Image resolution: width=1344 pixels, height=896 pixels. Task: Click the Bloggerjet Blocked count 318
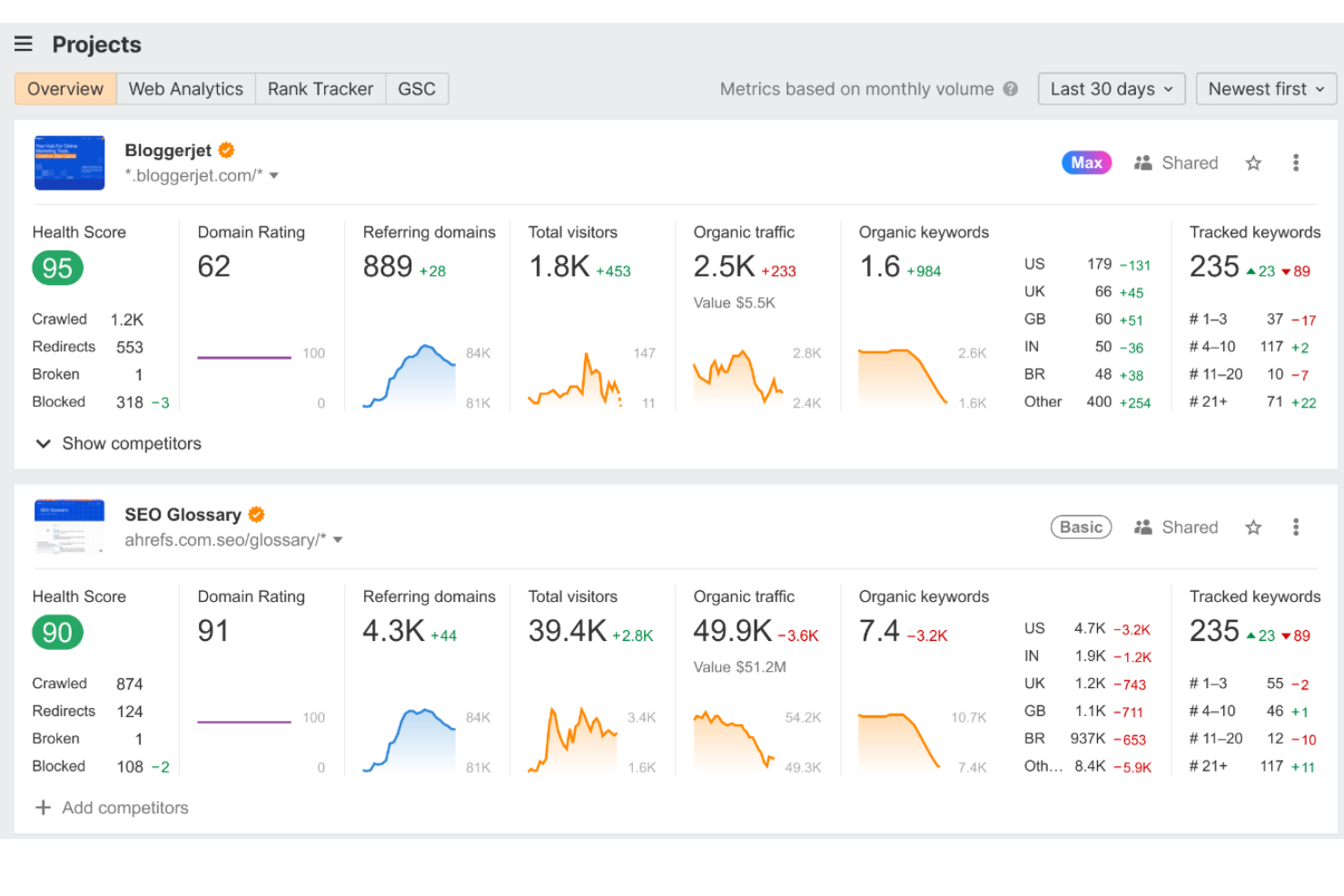click(x=130, y=402)
